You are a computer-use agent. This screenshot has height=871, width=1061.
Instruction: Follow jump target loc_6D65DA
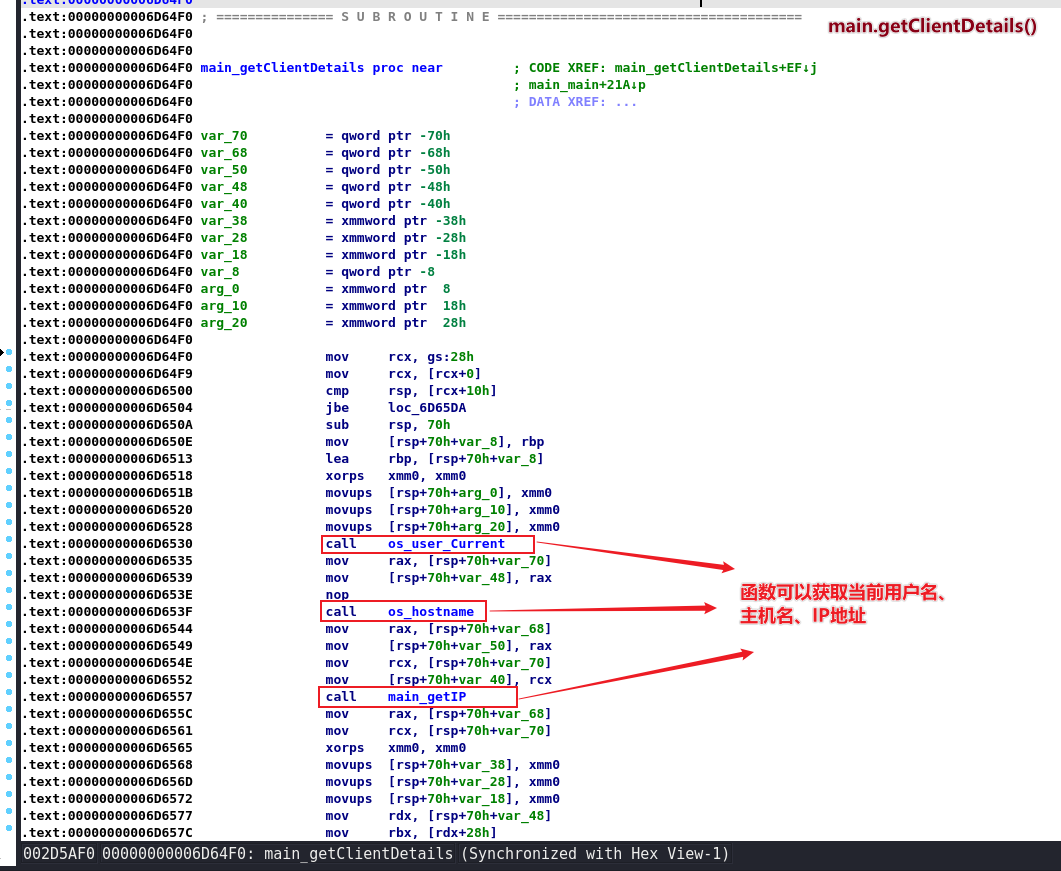coord(427,408)
